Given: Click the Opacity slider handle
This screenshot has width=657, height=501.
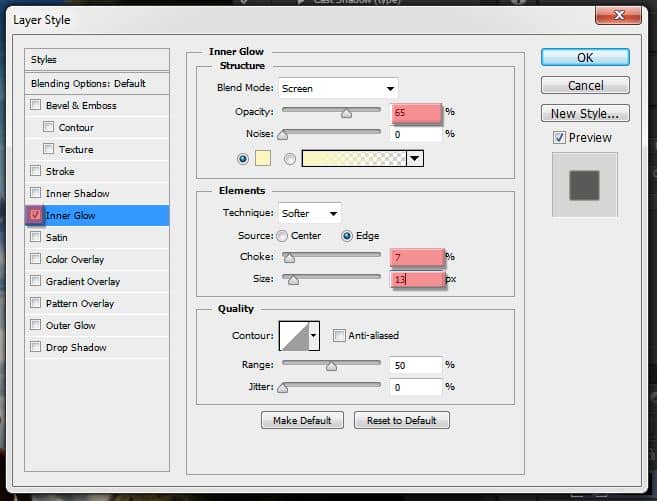Looking at the screenshot, I should (347, 113).
